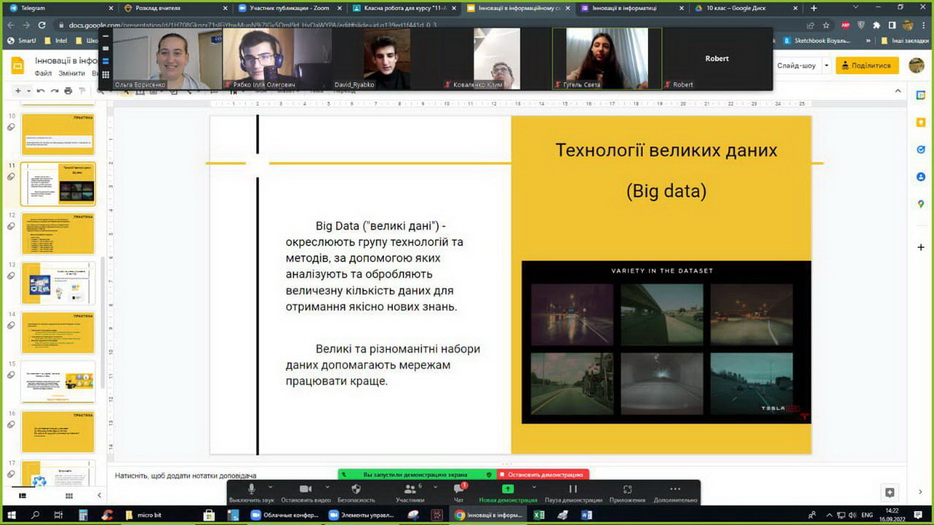Image resolution: width=934 pixels, height=525 pixels.
Task: Open Sketchbook bookmark in bookmarks bar
Action: (x=817, y=41)
